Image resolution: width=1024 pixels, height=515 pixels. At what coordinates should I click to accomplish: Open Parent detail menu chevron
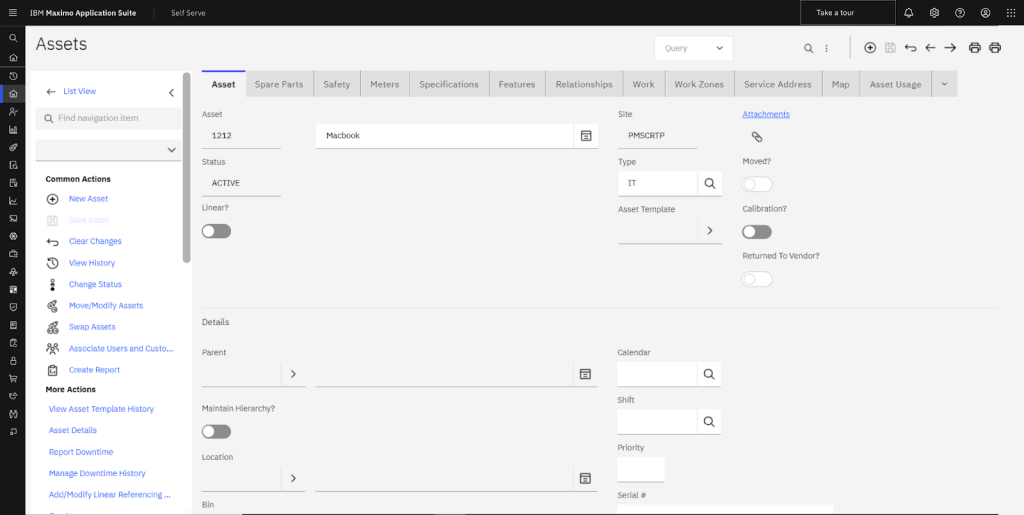293,374
